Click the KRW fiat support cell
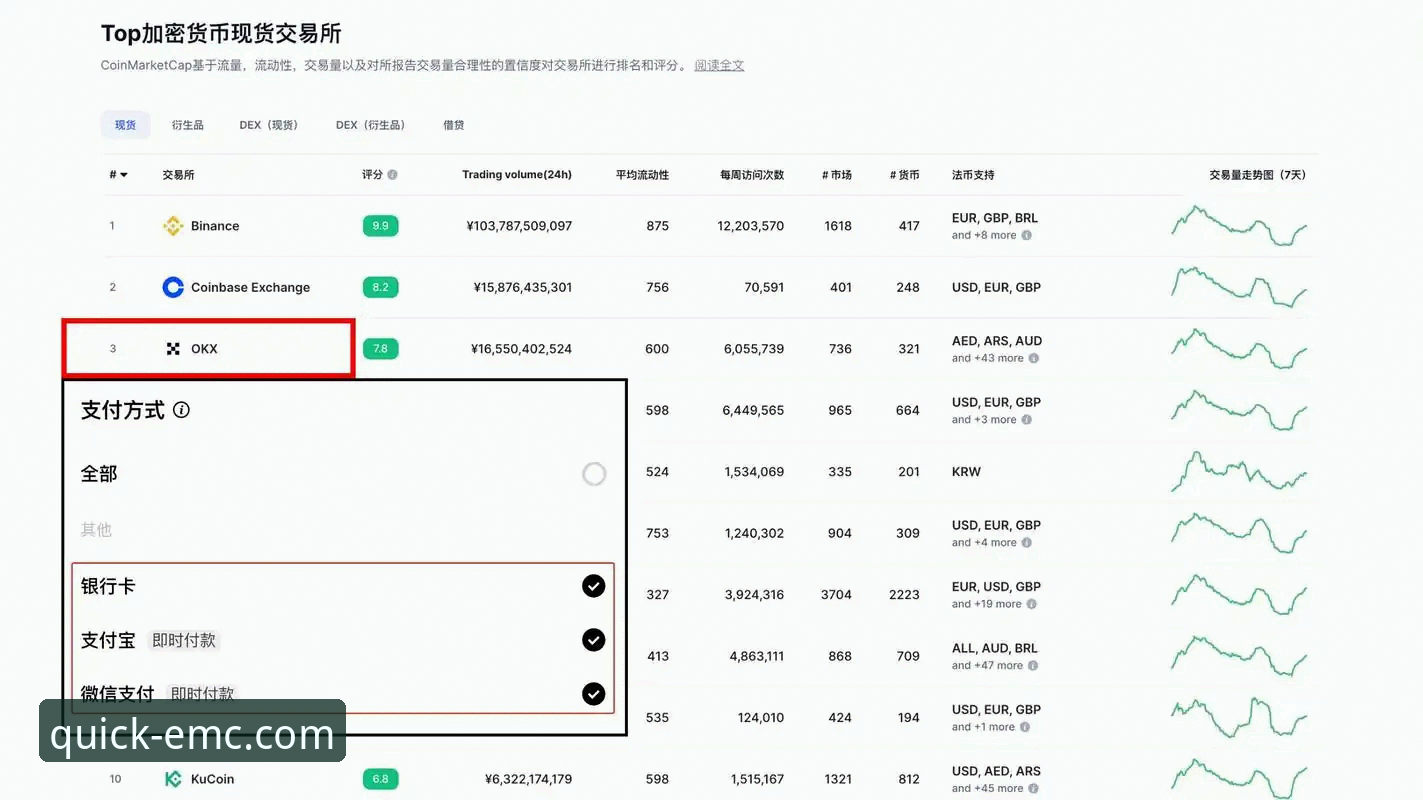This screenshot has width=1423, height=800. (x=966, y=472)
